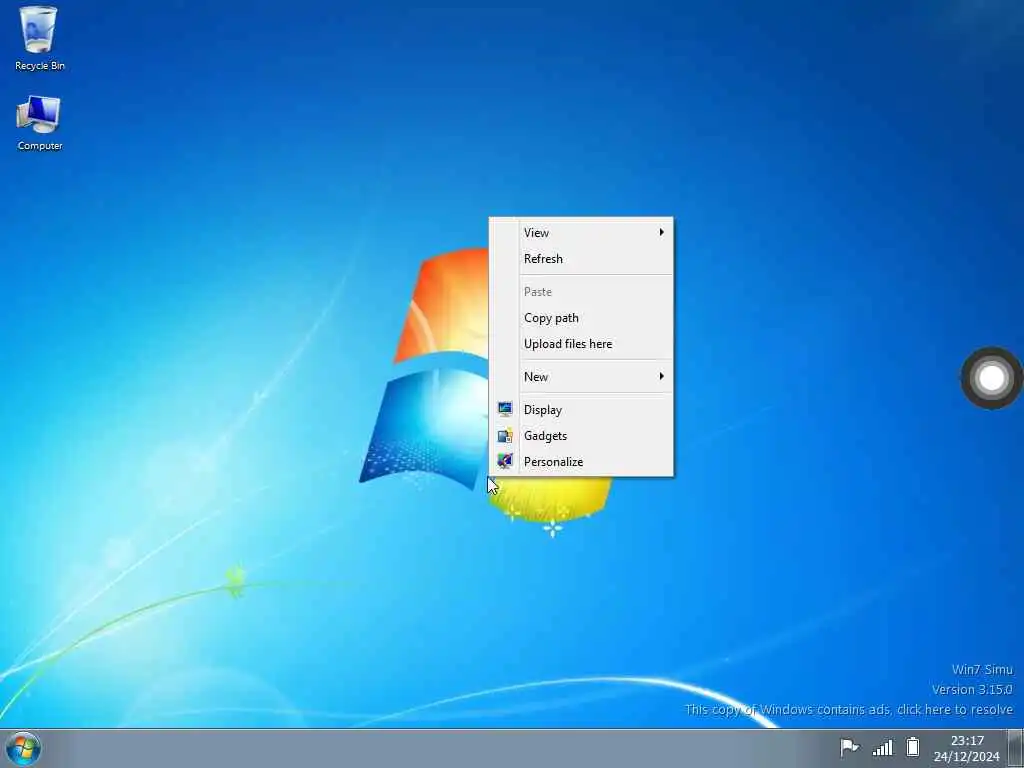
Task: Click the Display monitor icon in menu
Action: (x=505, y=409)
